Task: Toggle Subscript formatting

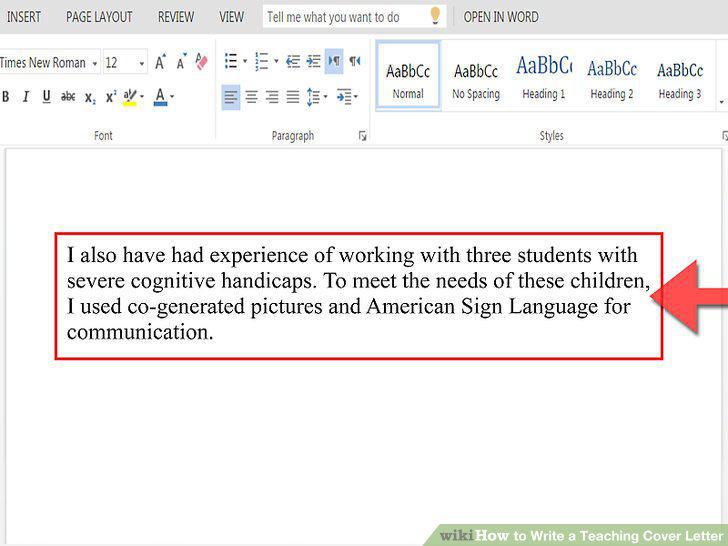Action: (x=90, y=98)
